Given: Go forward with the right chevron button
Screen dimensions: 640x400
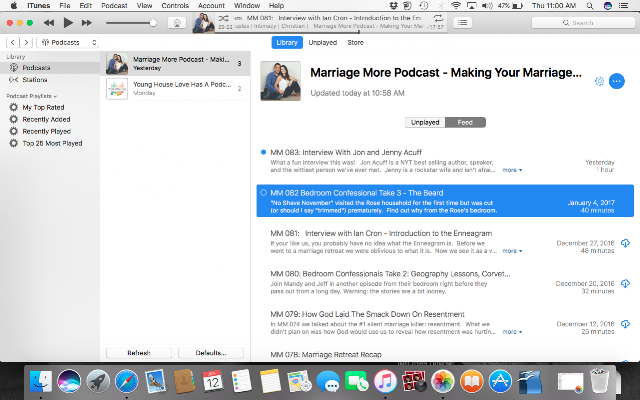Looking at the screenshot, I should click(26, 42).
